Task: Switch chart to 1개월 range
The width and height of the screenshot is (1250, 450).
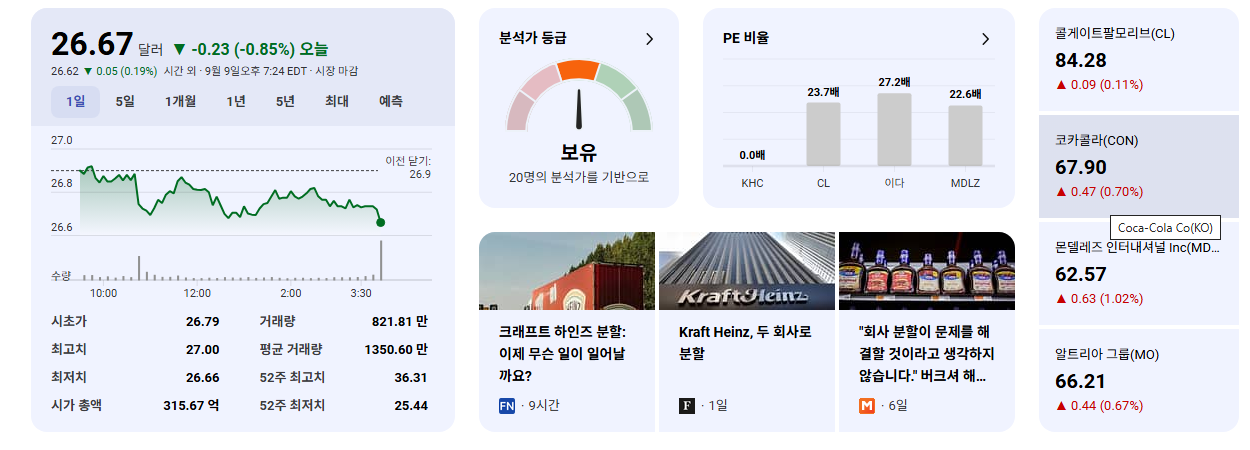Action: point(181,101)
